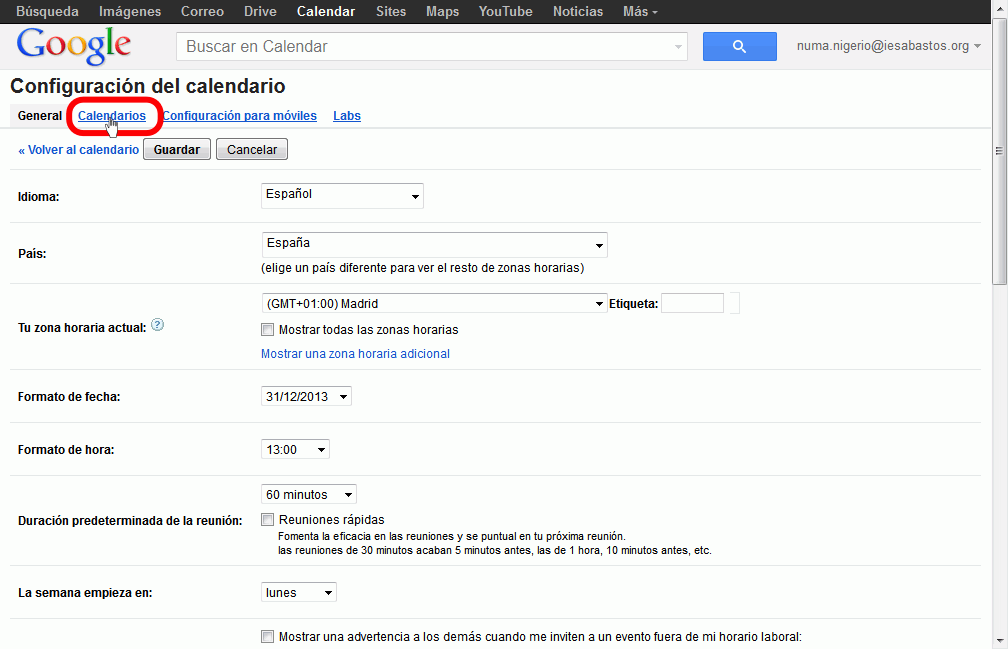The image size is (1008, 649).
Task: Open the time format dropdown 13:00
Action: point(295,450)
